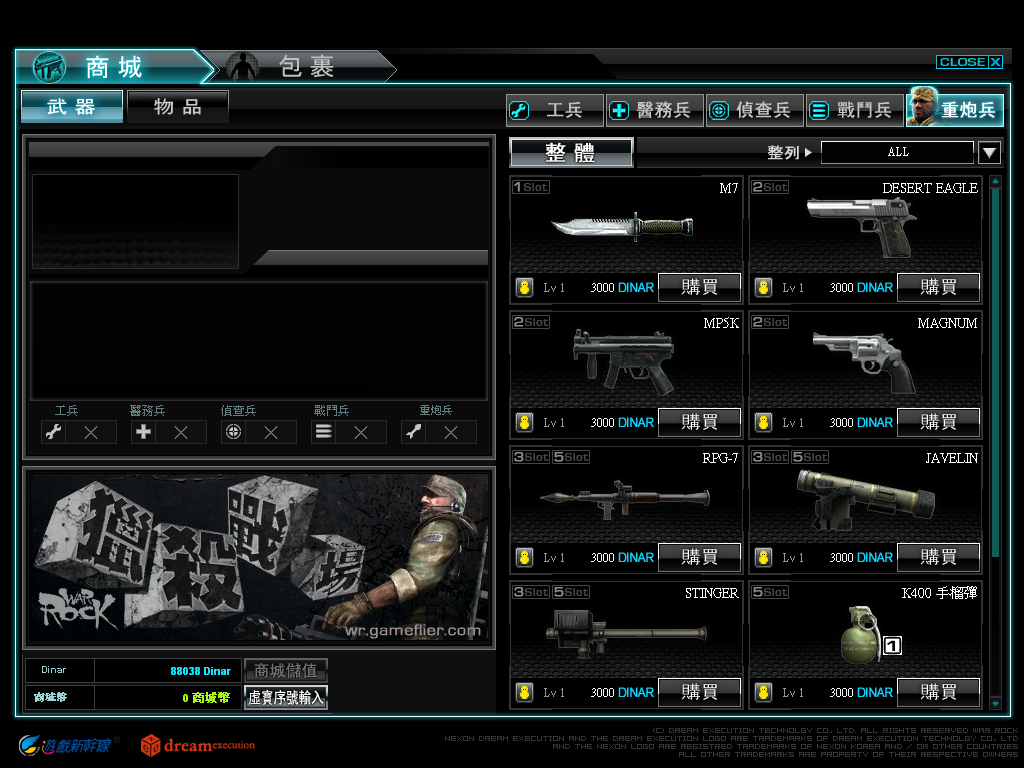Click the 獵殺戰場 promotional banner
Screen dimensions: 1024x768
coord(259,558)
